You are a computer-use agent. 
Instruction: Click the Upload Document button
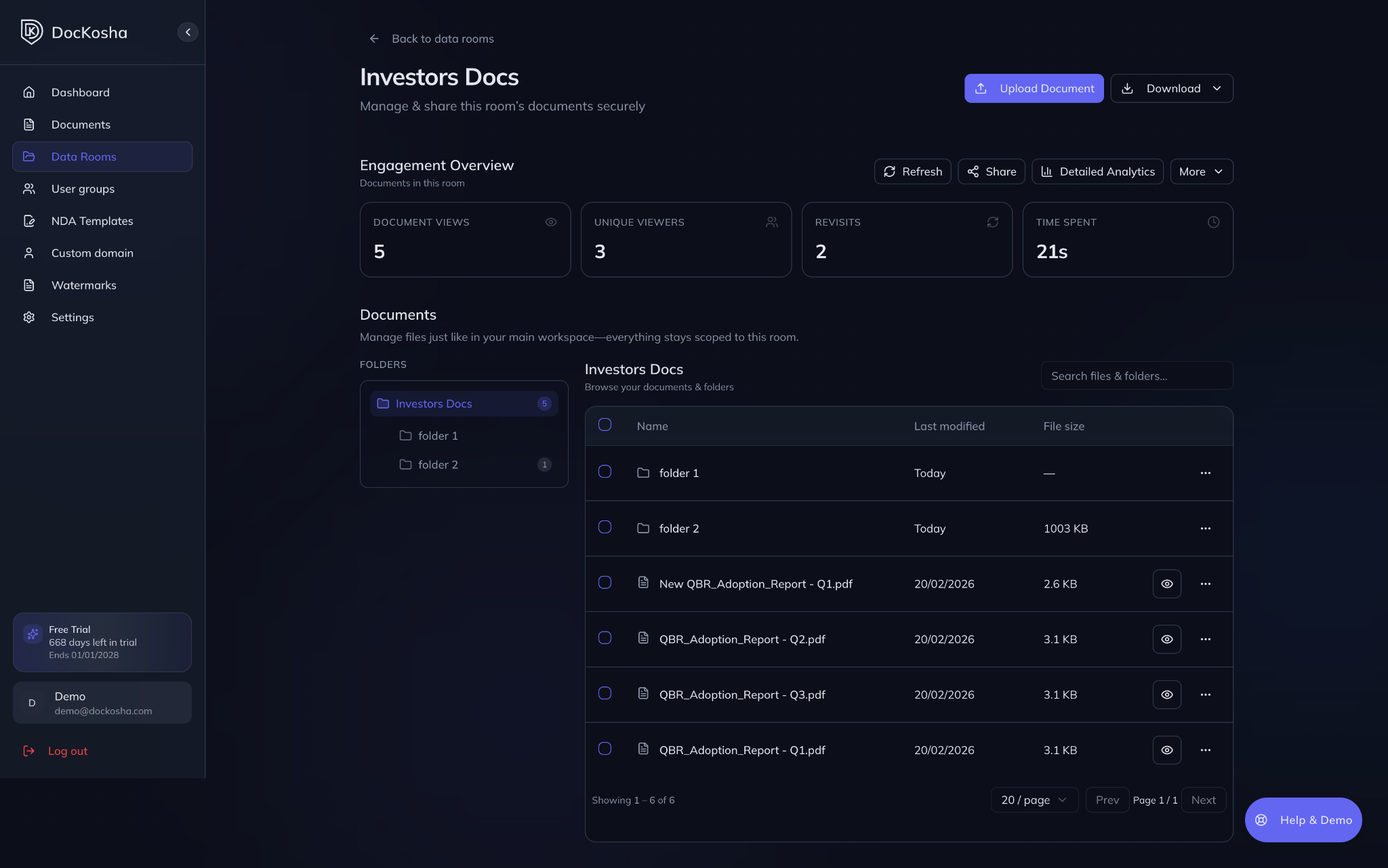[x=1034, y=88]
